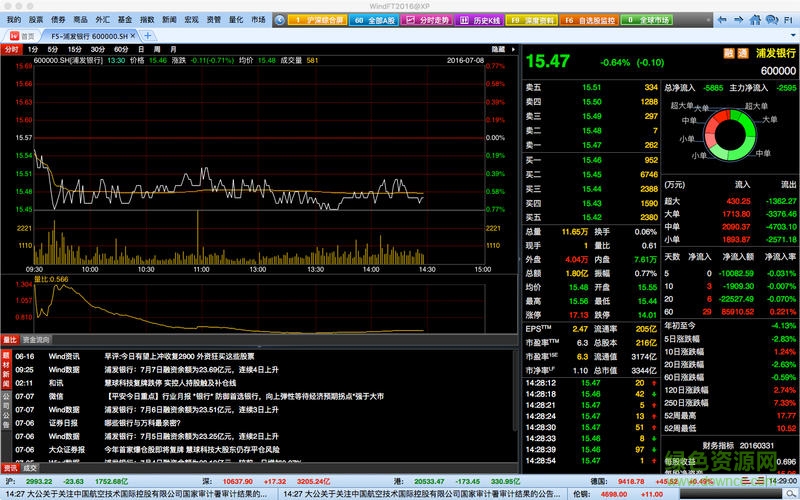Select the 题材新闻 vertical tab

pyautogui.click(x=6, y=369)
